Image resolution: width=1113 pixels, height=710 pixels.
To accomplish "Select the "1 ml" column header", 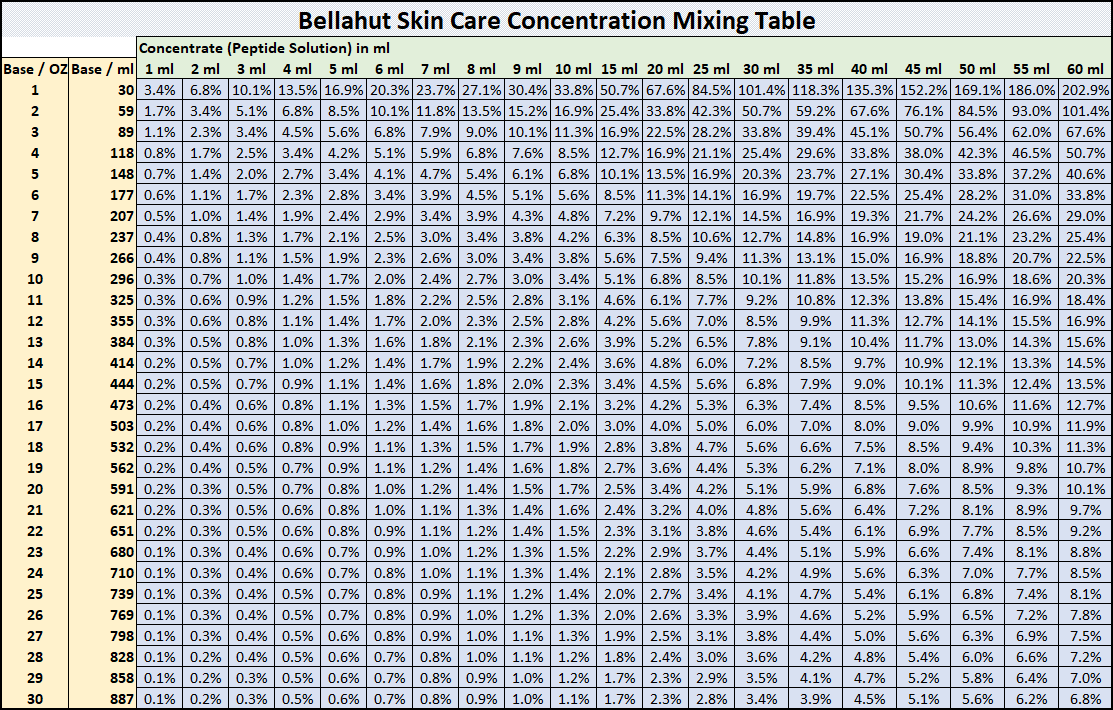I will 160,69.
